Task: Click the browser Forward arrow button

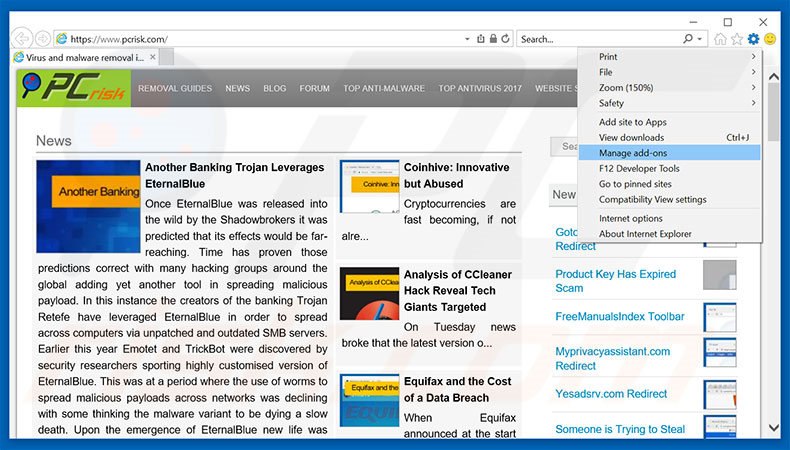Action: pyautogui.click(x=43, y=39)
